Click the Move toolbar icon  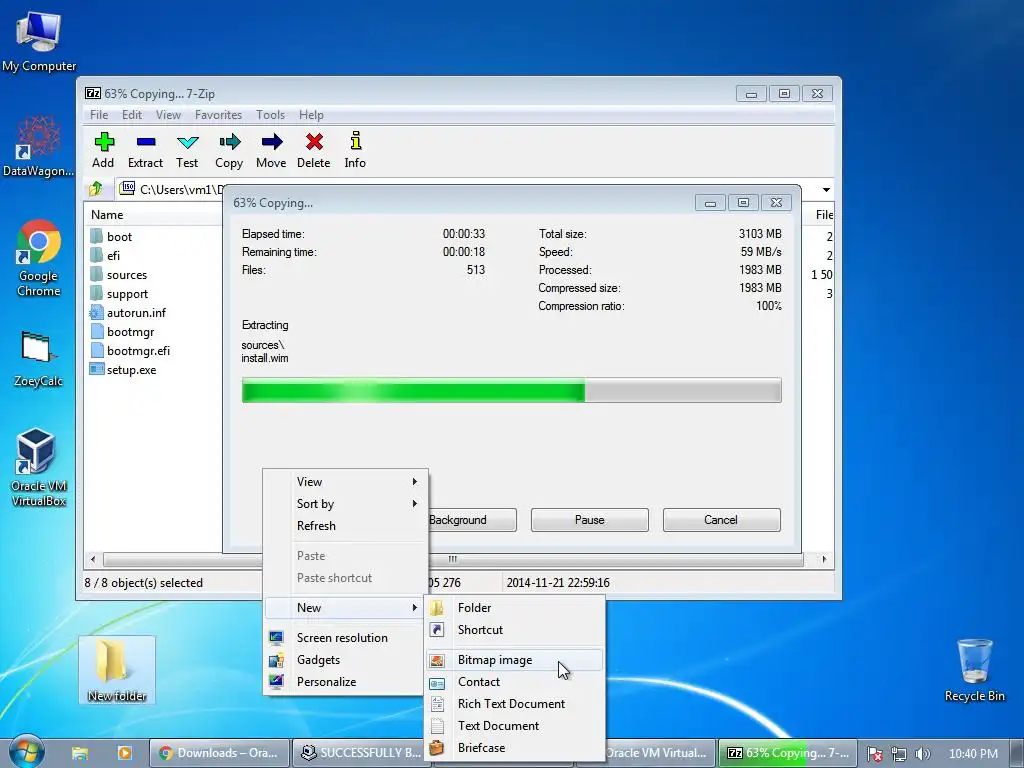[271, 150]
